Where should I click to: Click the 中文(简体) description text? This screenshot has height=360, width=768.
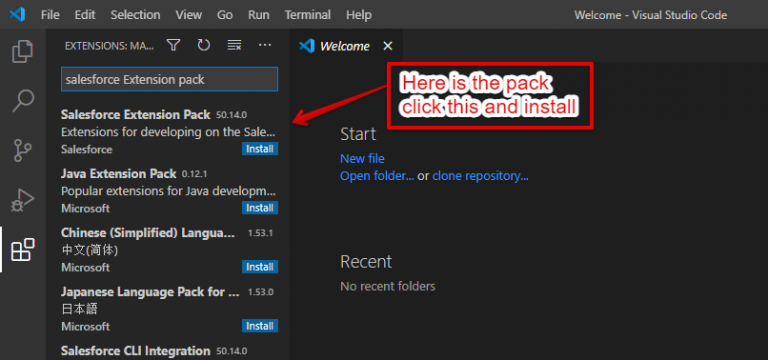click(x=90, y=250)
